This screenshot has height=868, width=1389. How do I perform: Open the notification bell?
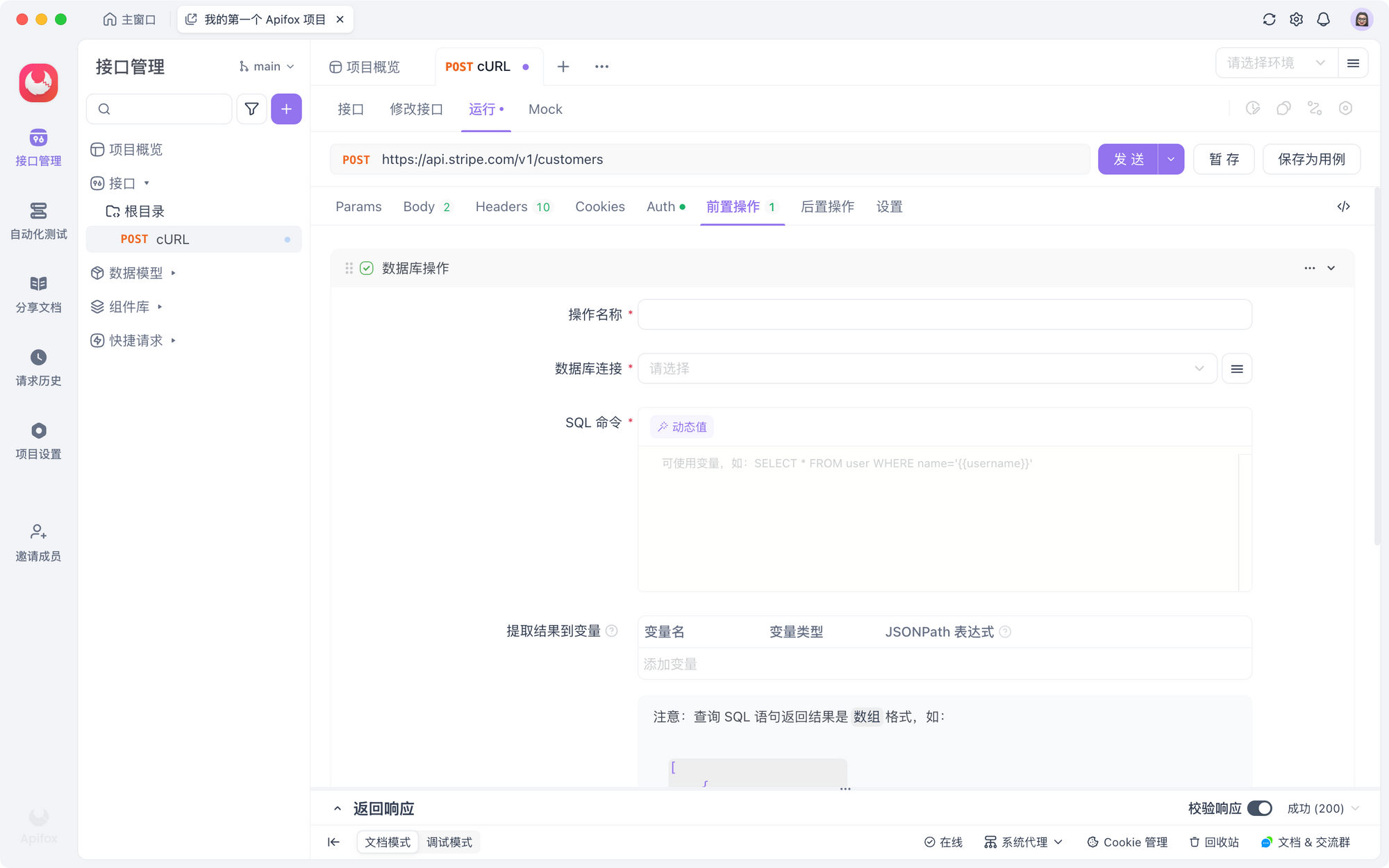[x=1323, y=19]
